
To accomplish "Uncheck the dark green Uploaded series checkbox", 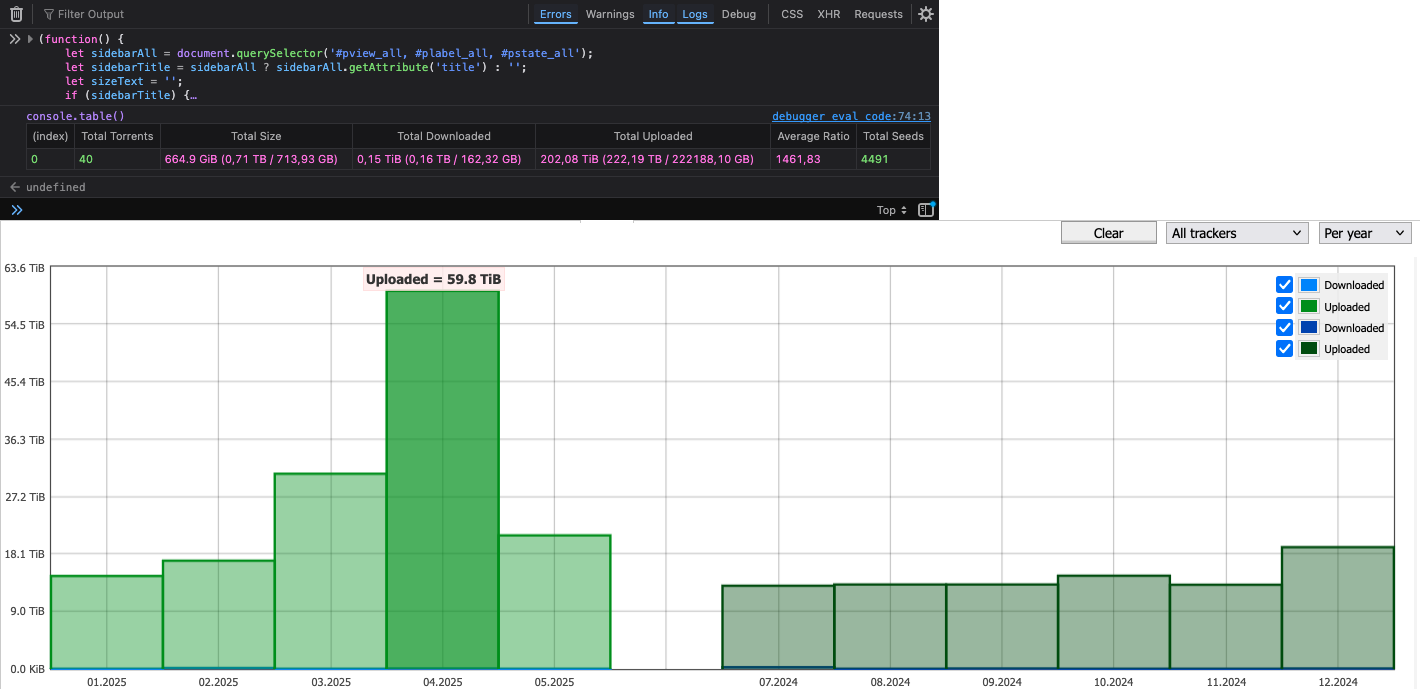I will 1285,349.
